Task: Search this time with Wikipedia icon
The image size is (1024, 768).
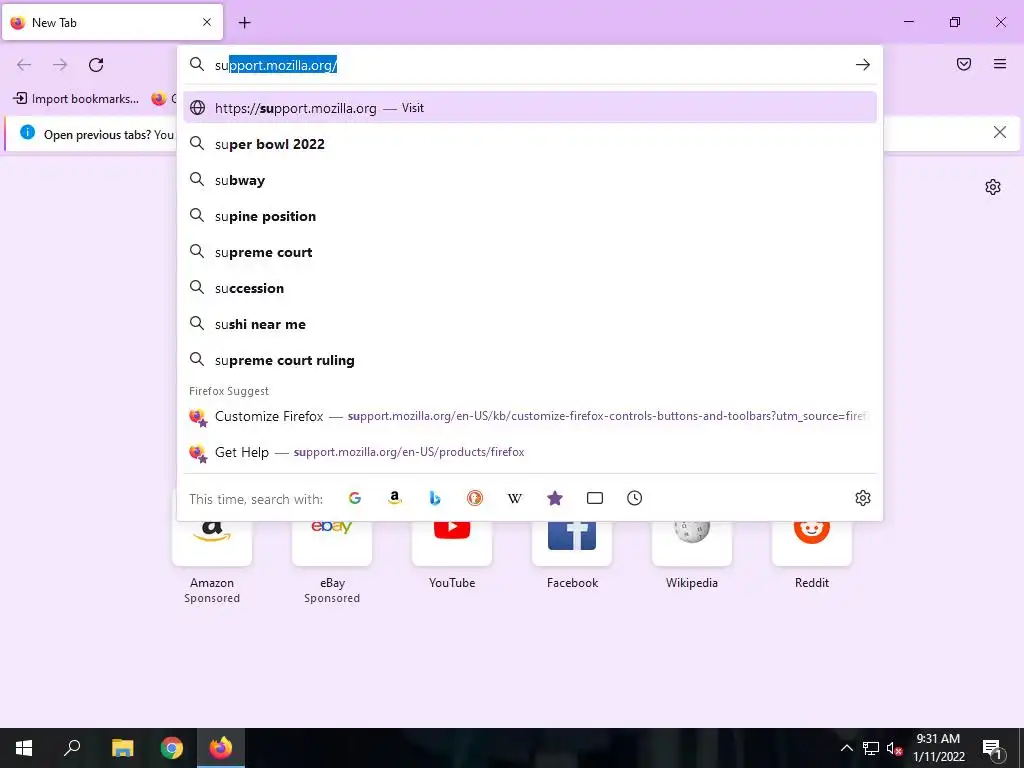Action: point(515,498)
